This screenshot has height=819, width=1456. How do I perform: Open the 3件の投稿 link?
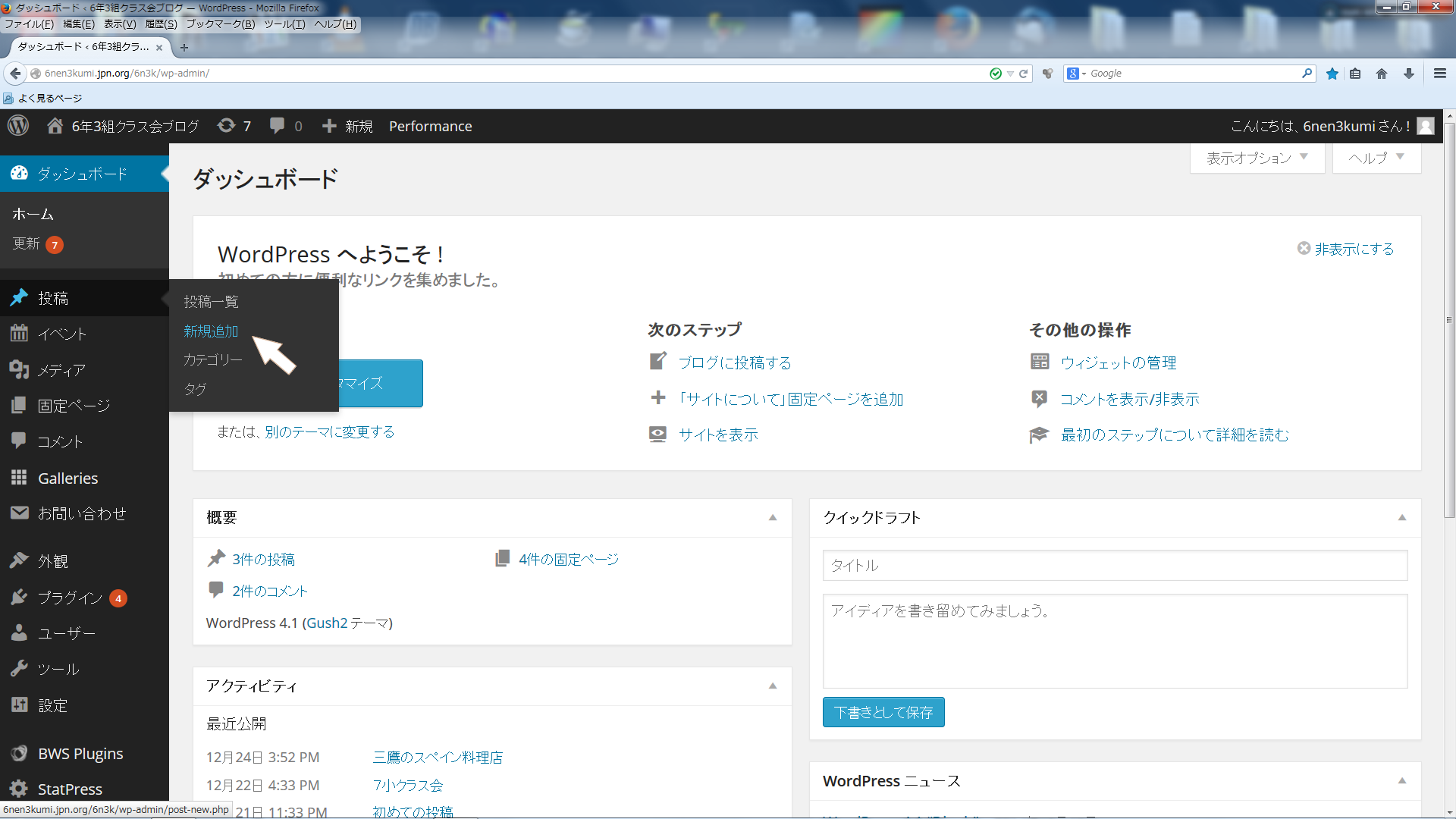pos(263,559)
